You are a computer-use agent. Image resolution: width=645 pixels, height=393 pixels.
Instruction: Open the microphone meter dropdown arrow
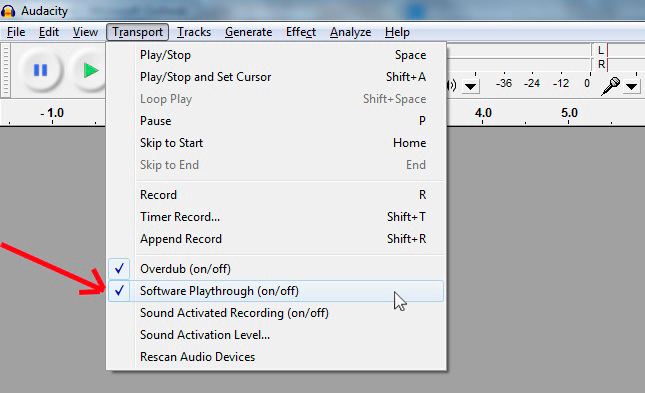click(631, 86)
